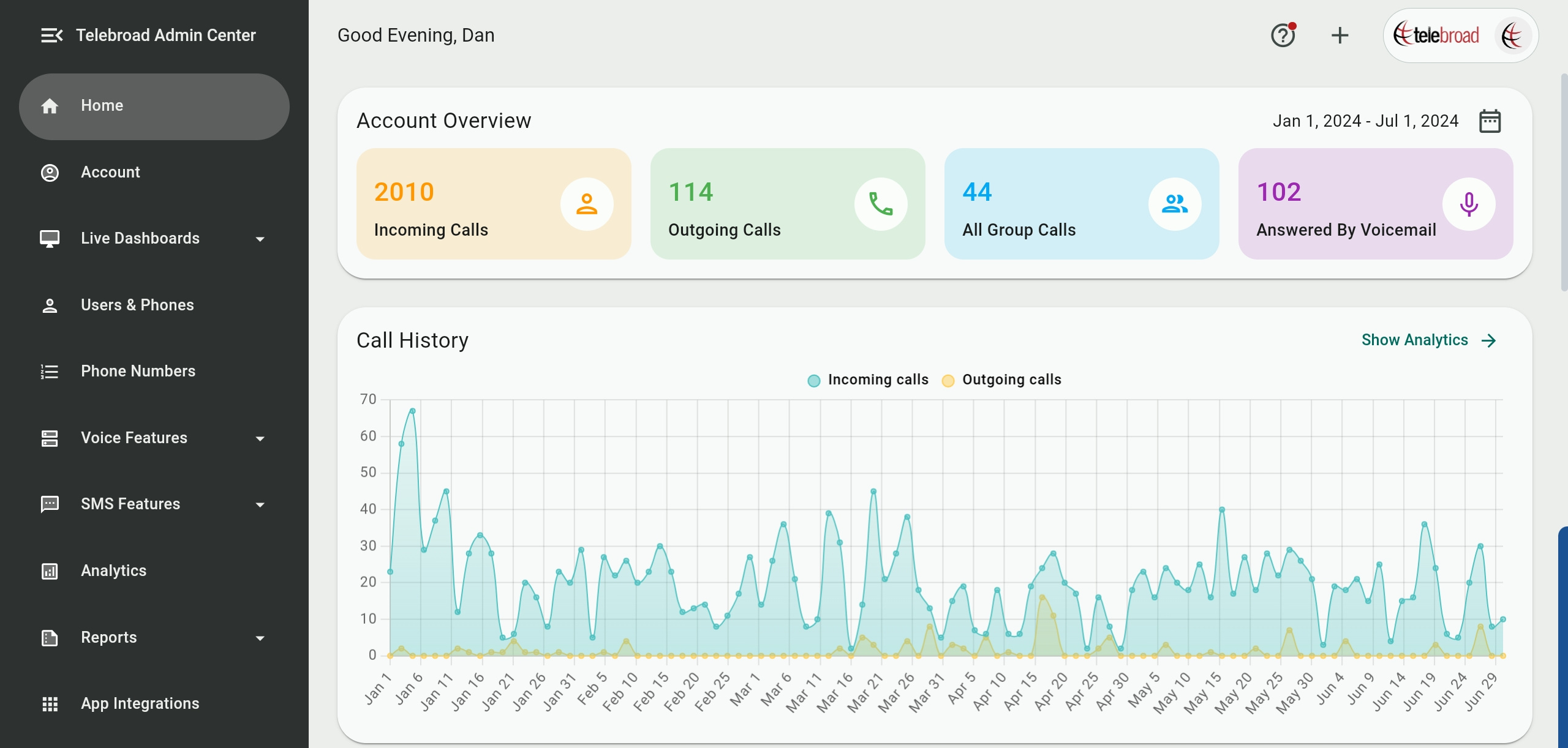Open the date range calendar icon
The image size is (1568, 748).
point(1490,121)
